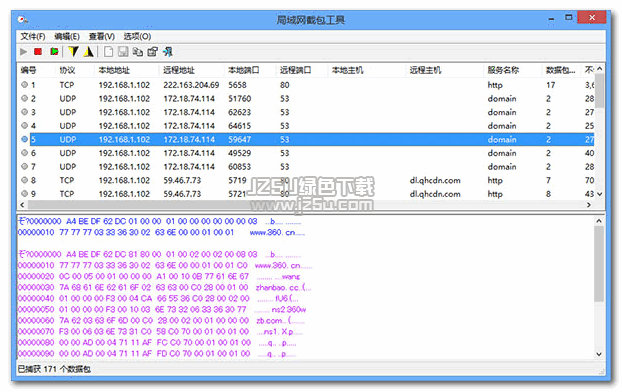Click the 数据包 column header
The height and width of the screenshot is (392, 622).
[560, 70]
